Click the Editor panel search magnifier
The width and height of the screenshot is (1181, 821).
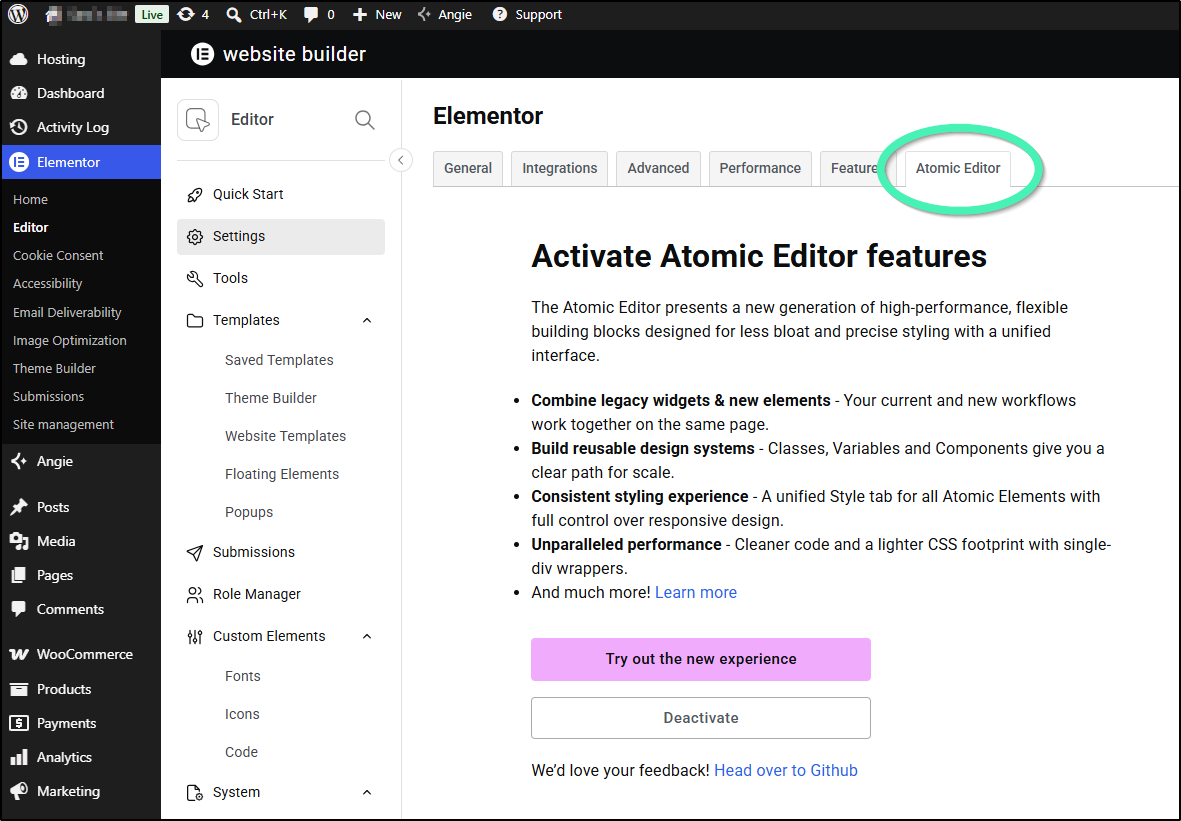pyautogui.click(x=365, y=120)
